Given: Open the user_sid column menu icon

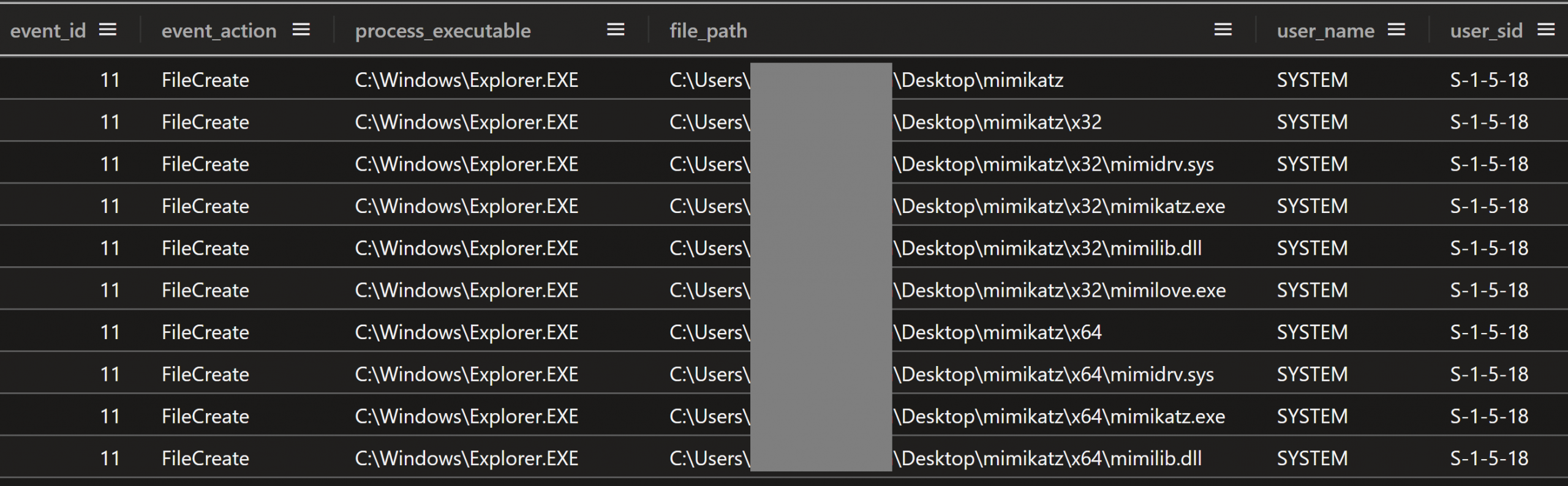Looking at the screenshot, I should click(1546, 30).
